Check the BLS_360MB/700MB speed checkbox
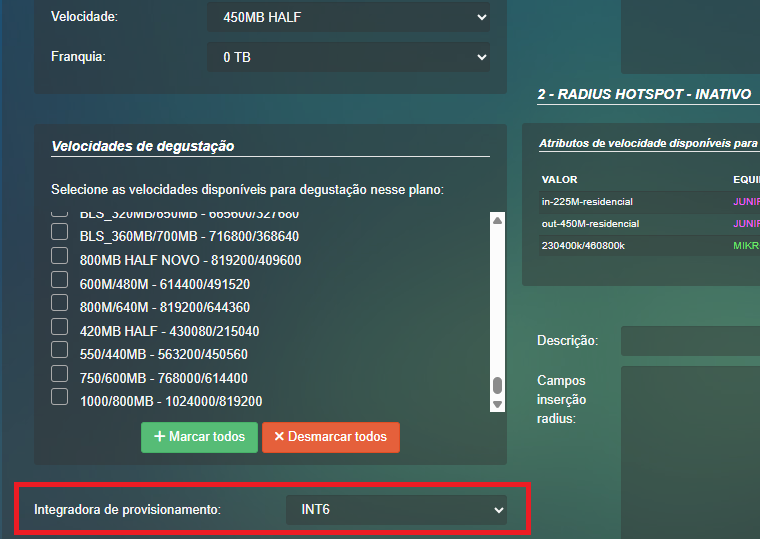The image size is (760, 539). tap(60, 232)
